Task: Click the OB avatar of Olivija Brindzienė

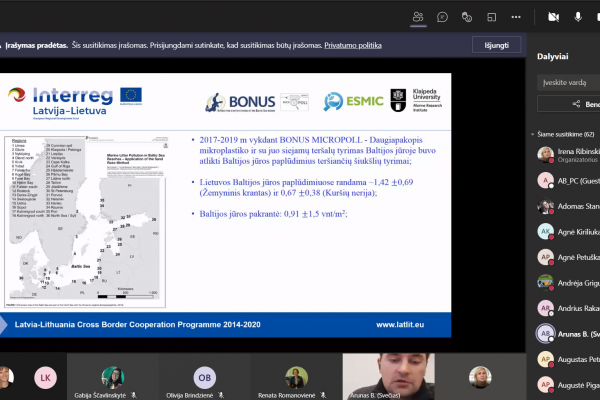Action: pos(204,378)
